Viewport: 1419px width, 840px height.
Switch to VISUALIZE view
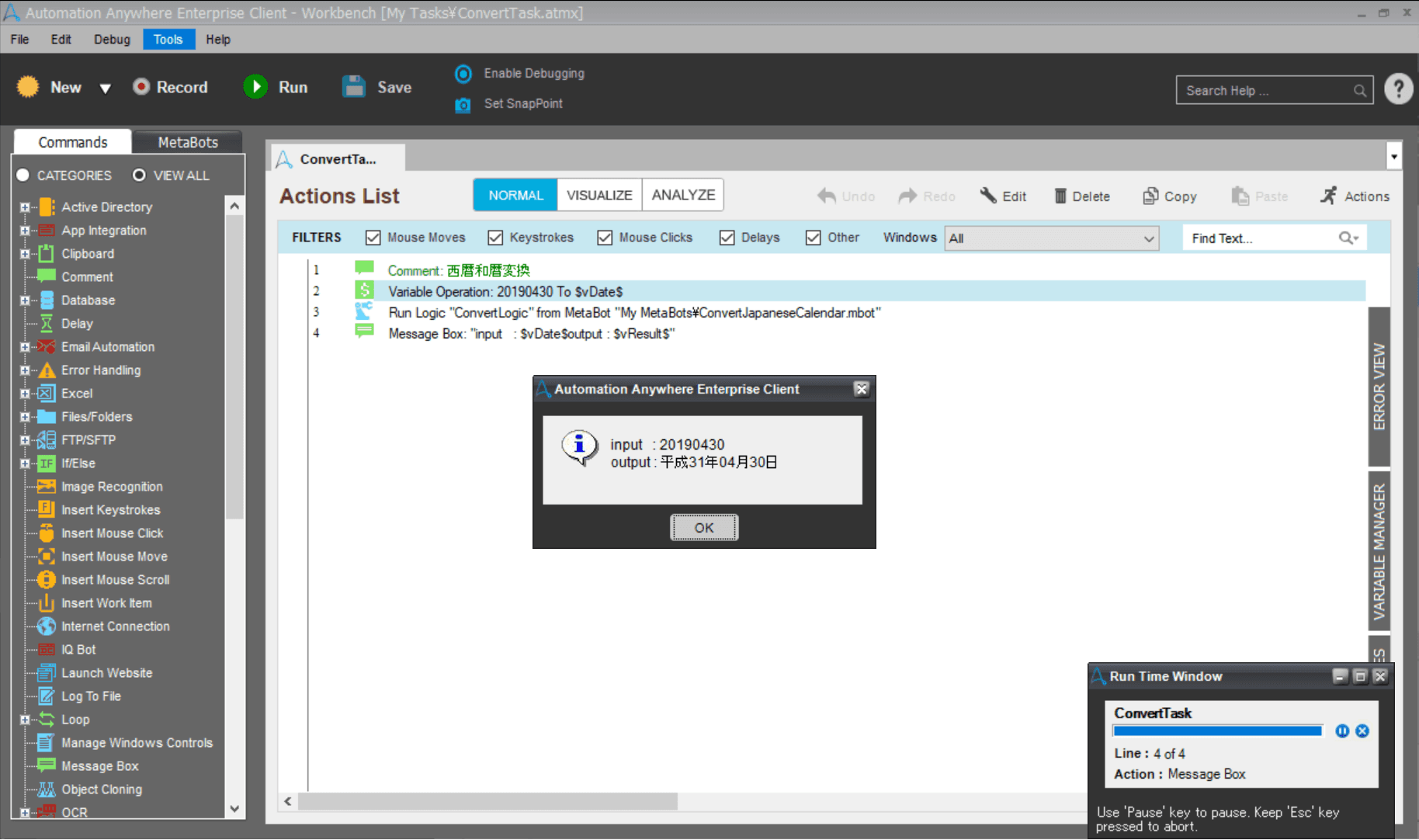click(x=599, y=195)
